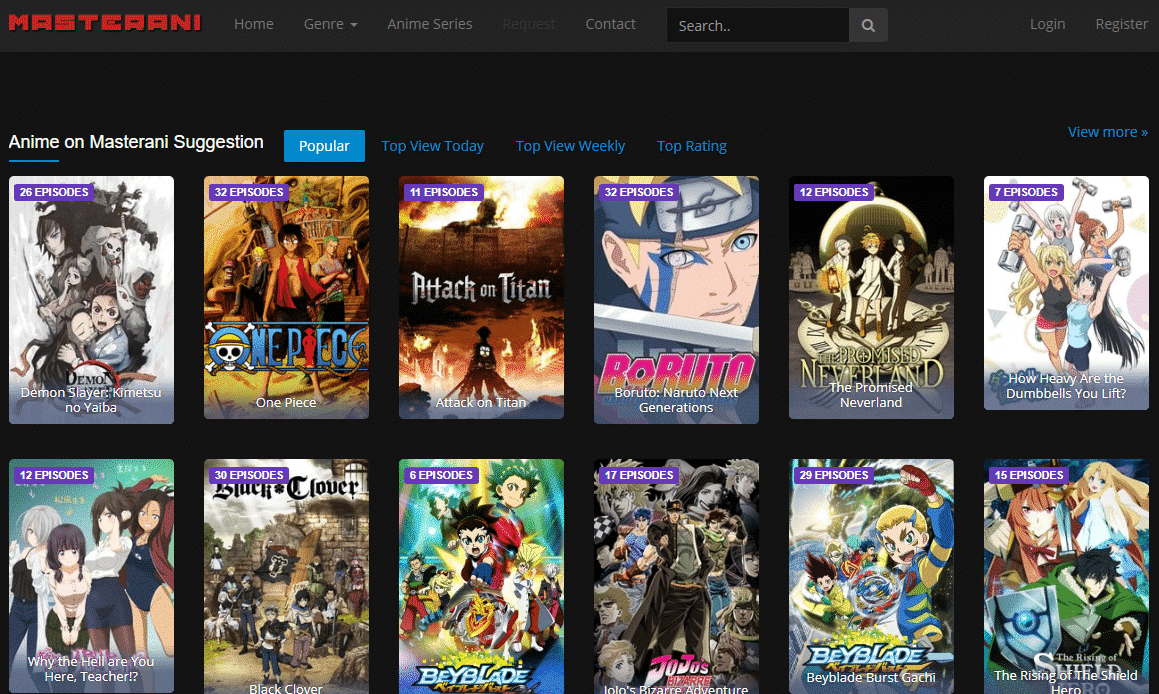Click the Anime on Masterani Suggestion heading

click(x=136, y=142)
